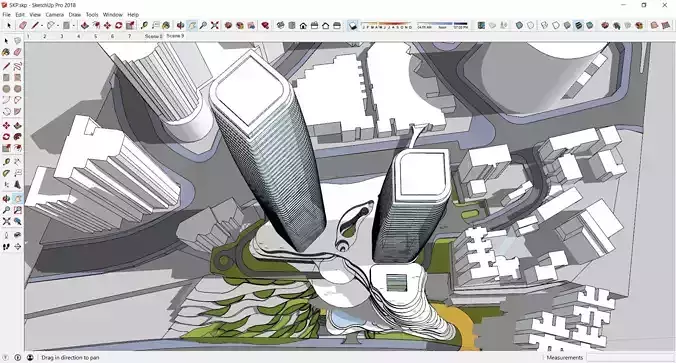Screen dimensions: 676x363
Task: Toggle Back Edges face style
Action: (531, 25)
